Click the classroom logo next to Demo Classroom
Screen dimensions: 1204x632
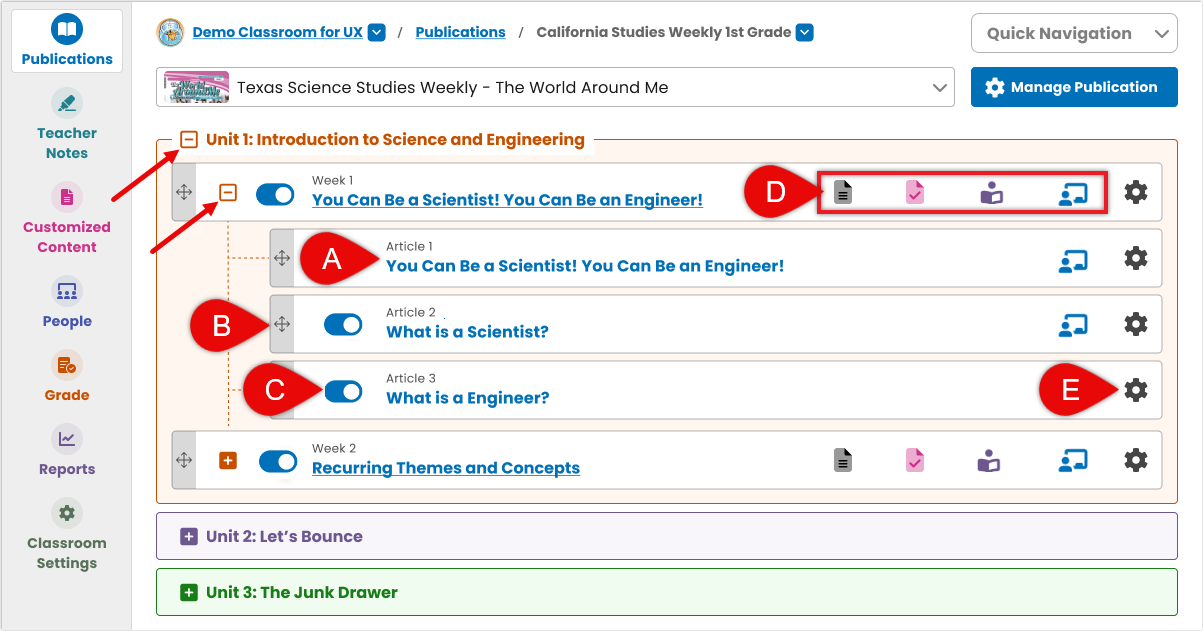171,32
